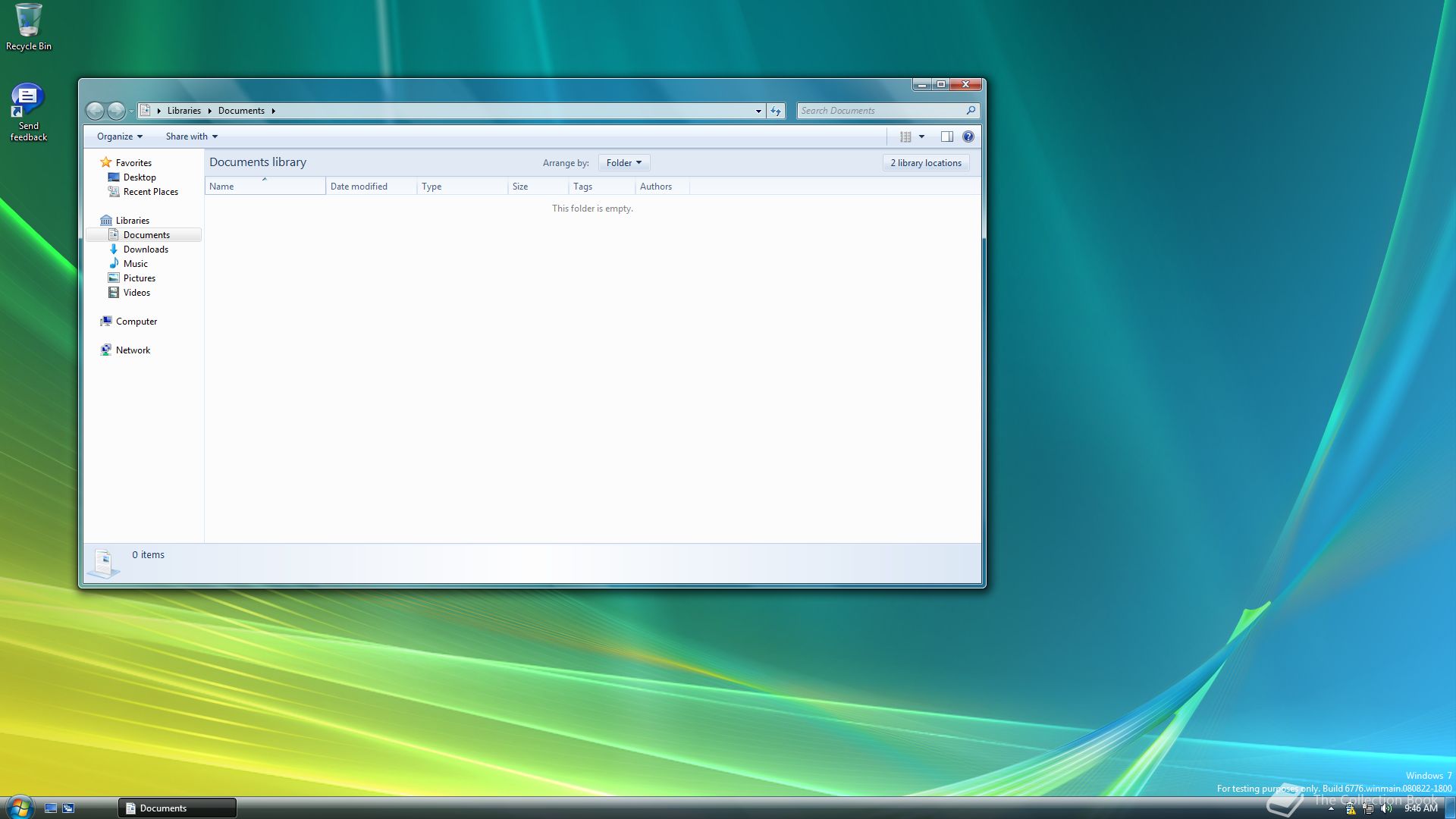Click the 2 library locations link

click(x=926, y=163)
